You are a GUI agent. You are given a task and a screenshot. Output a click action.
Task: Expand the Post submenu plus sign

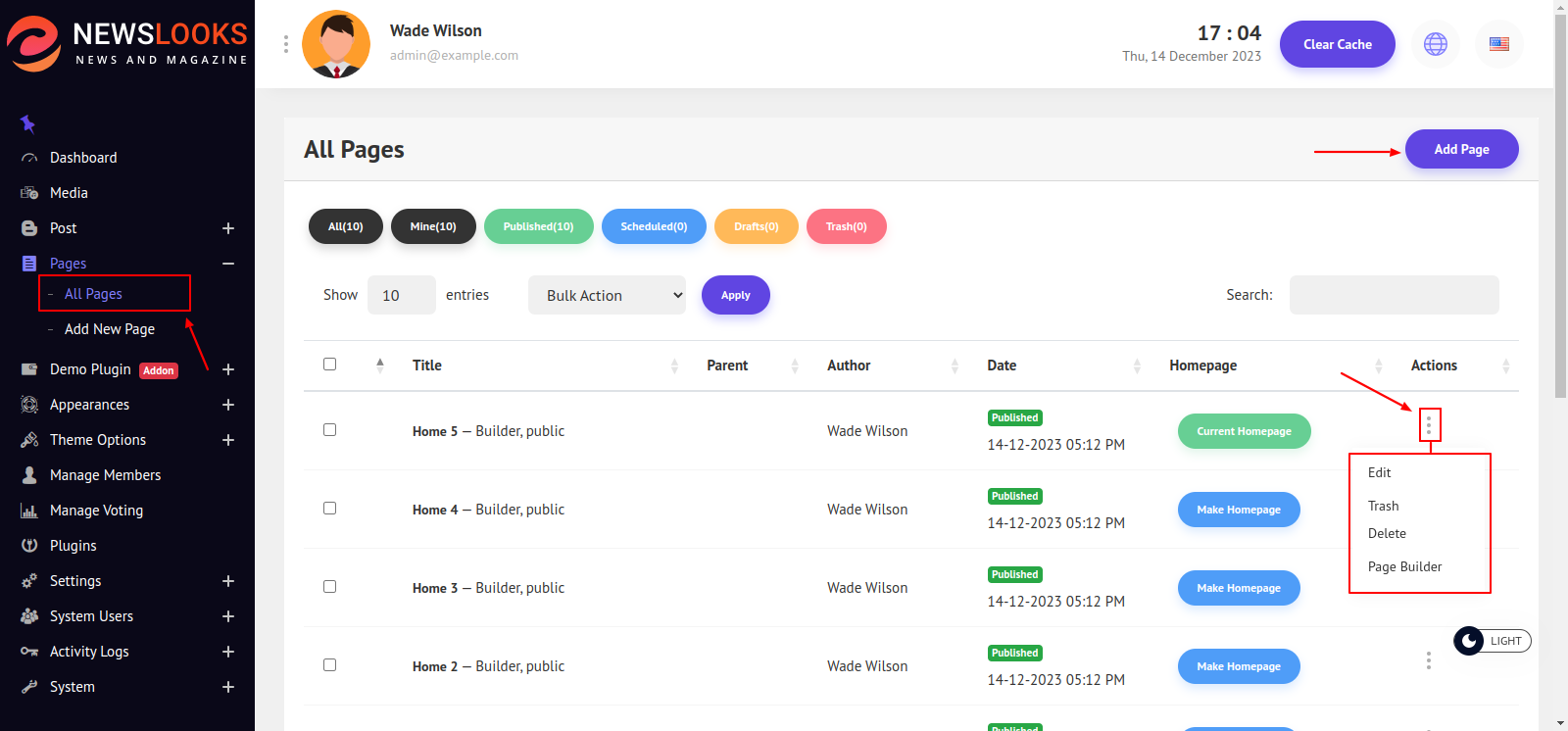point(228,228)
